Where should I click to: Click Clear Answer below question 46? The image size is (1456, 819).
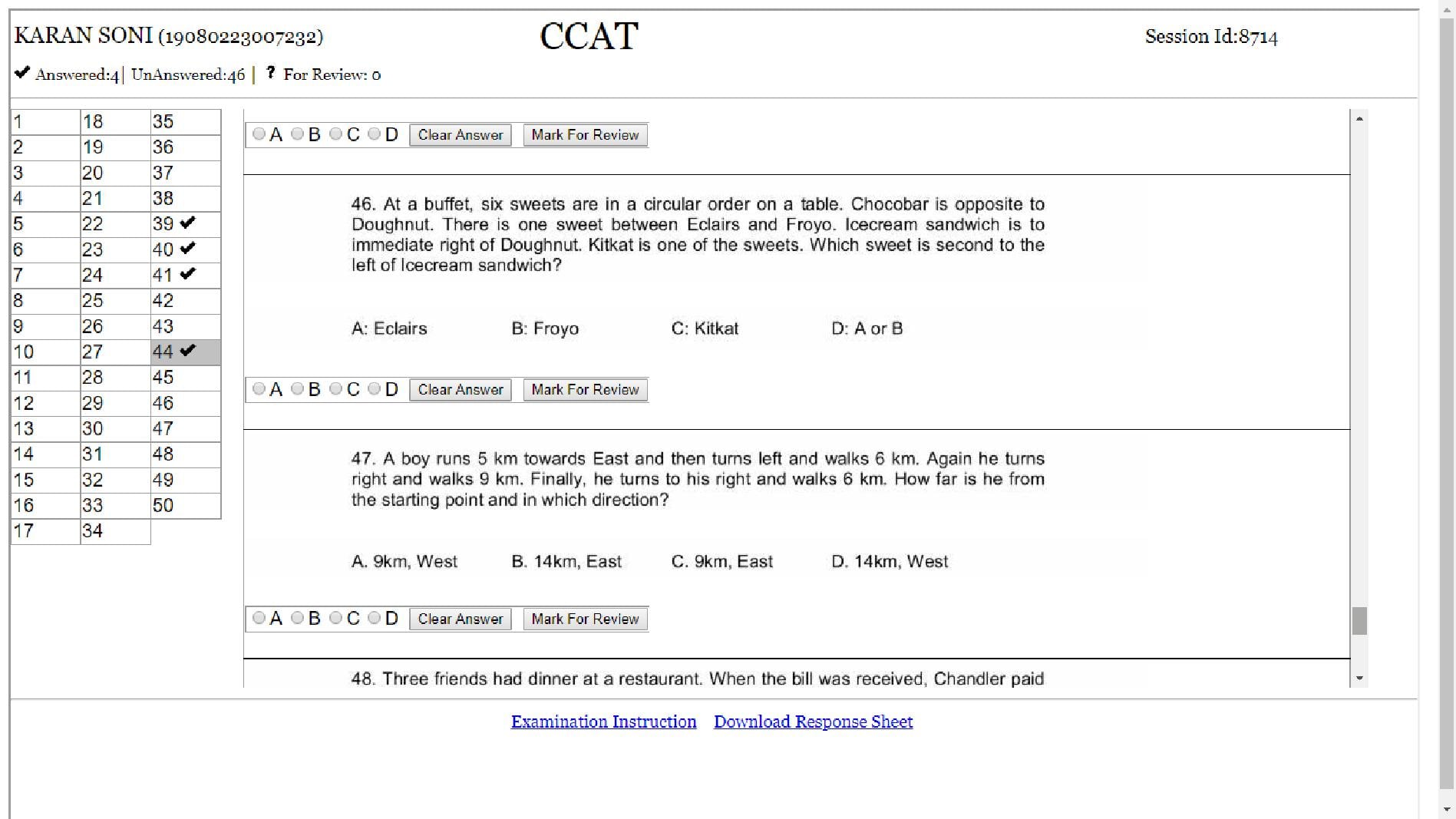tap(460, 389)
